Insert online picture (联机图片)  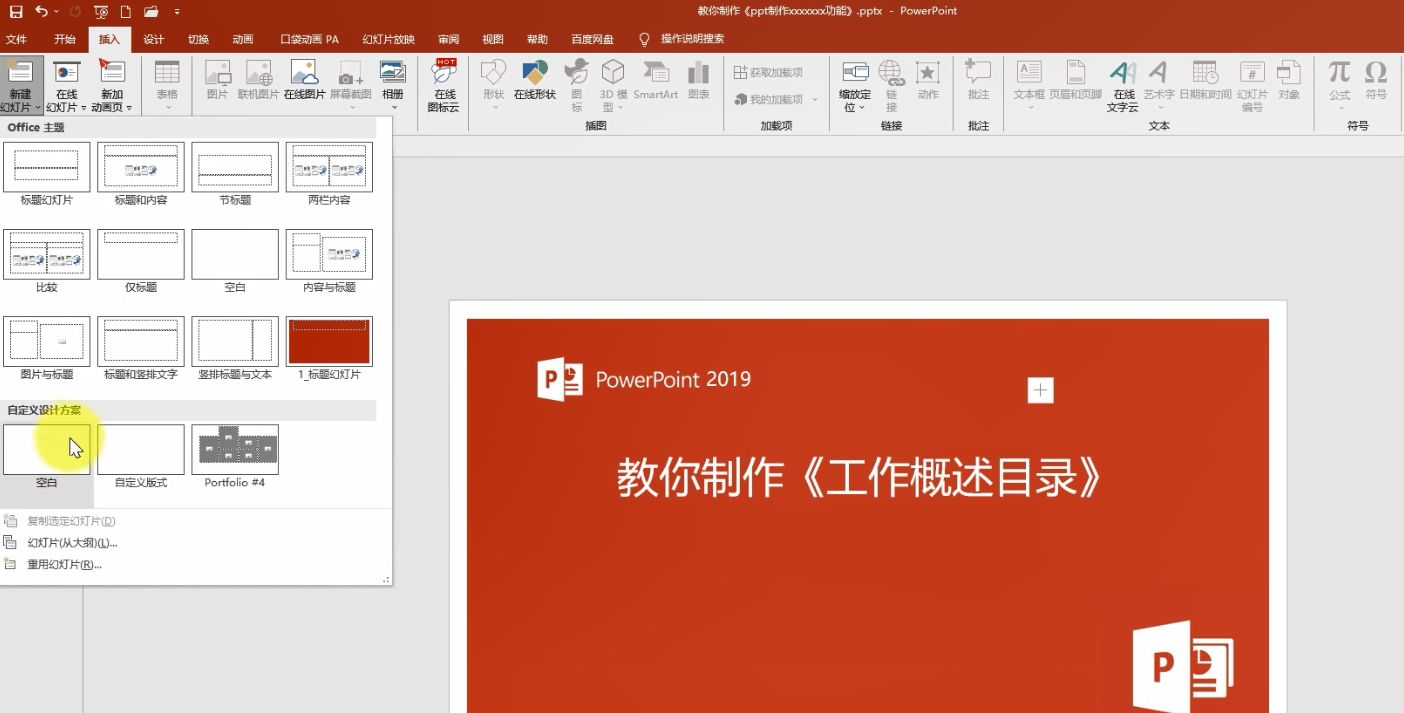pyautogui.click(x=258, y=79)
